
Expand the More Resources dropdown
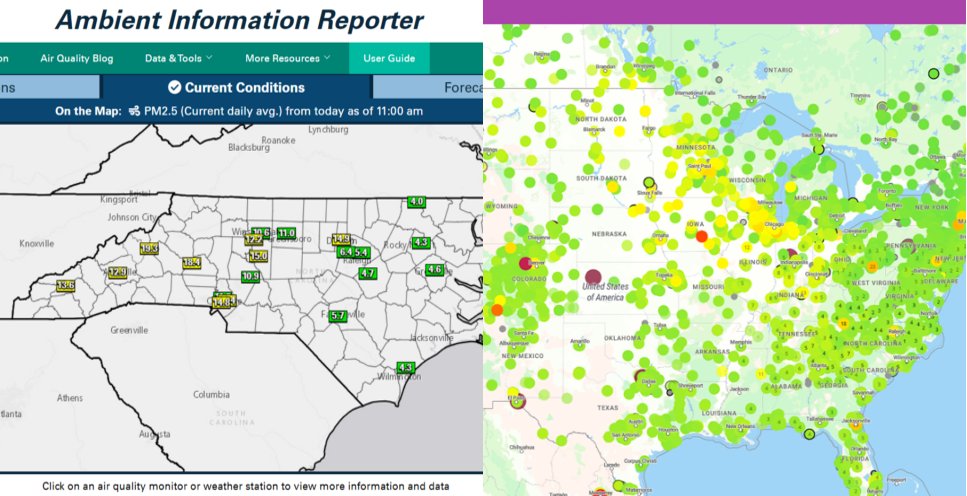pos(287,59)
